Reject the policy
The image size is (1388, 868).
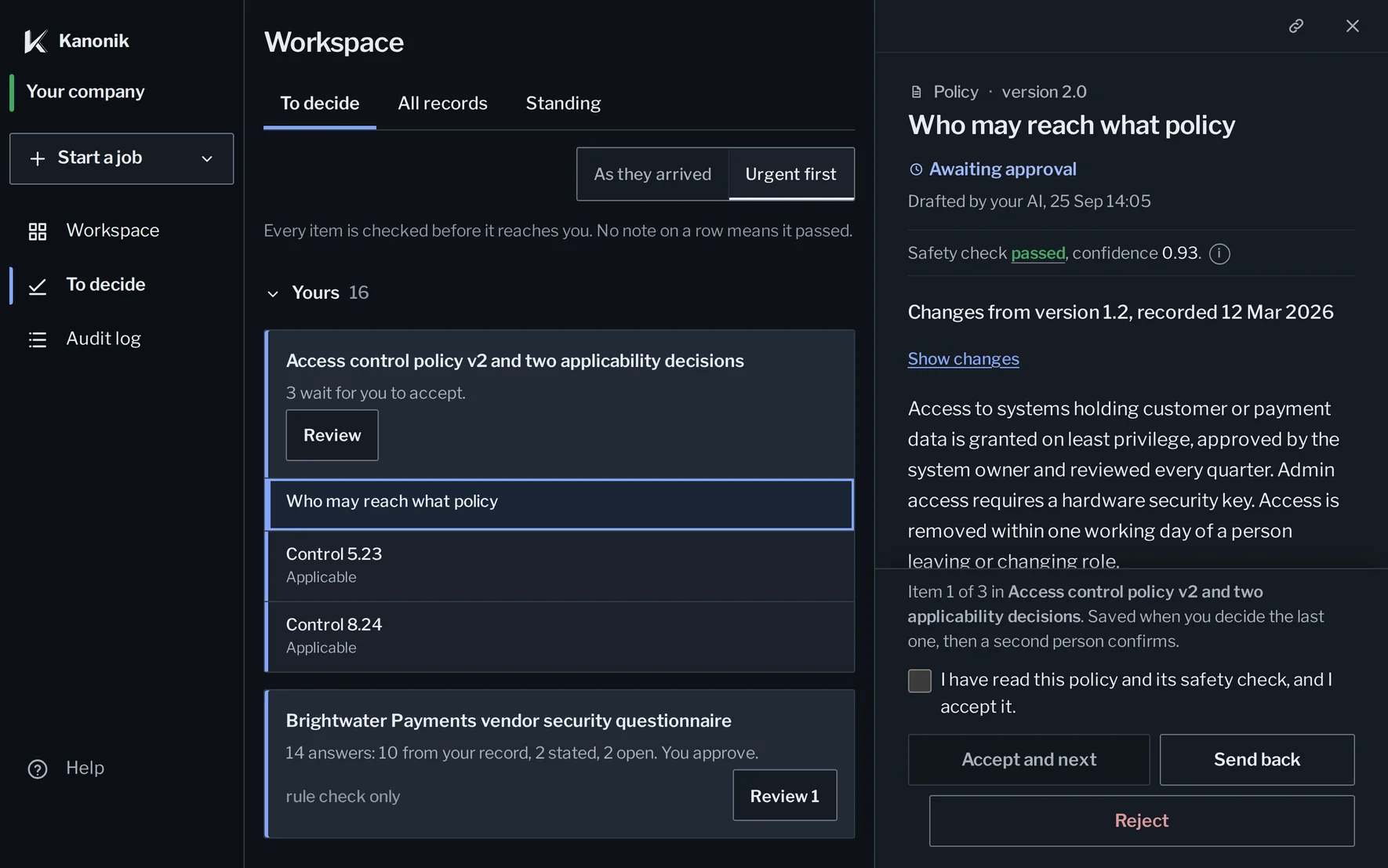click(1142, 821)
